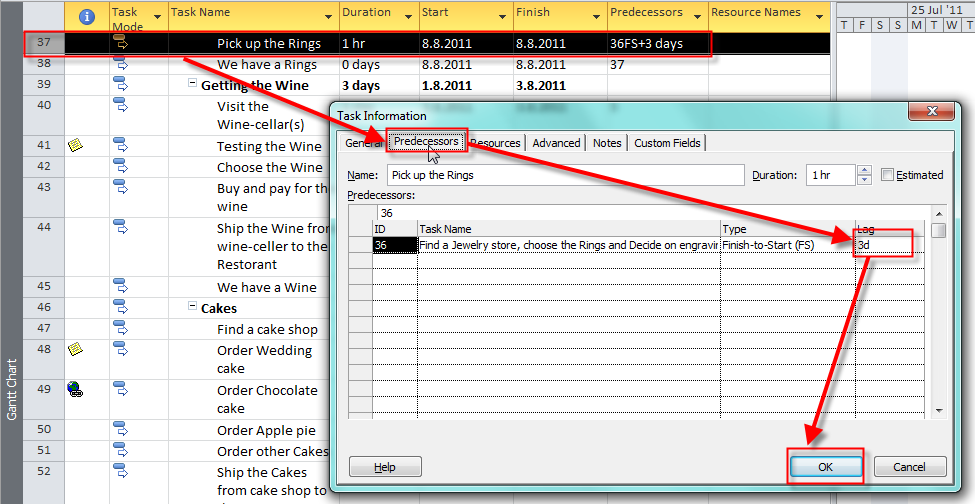
Task: Click the Cancel button in the dialog
Action: click(x=909, y=467)
